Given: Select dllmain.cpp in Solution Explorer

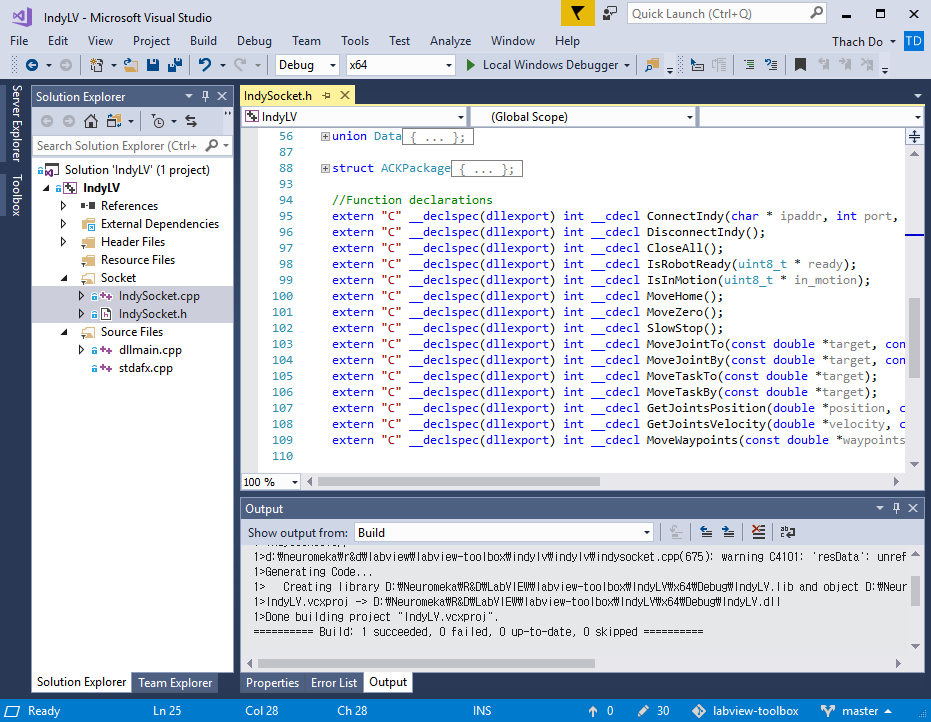Looking at the screenshot, I should coord(150,350).
